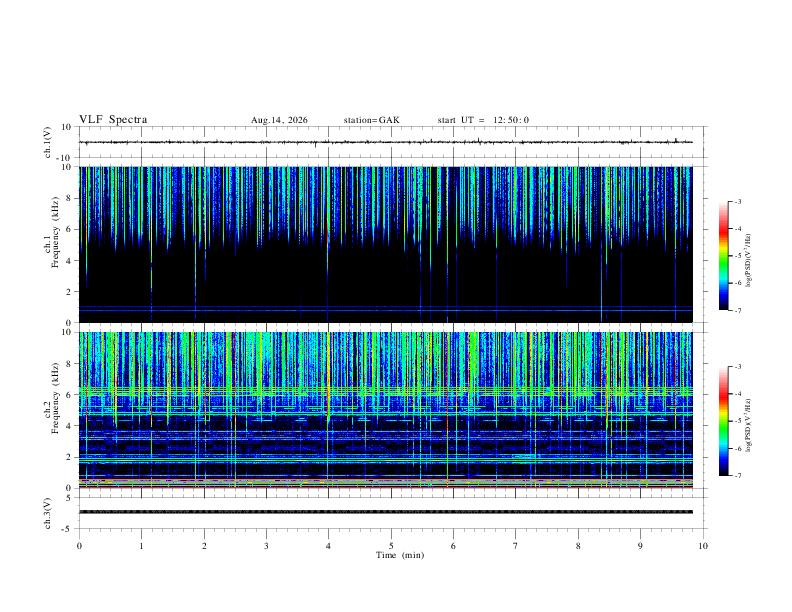Image resolution: width=792 pixels, height=612 pixels.
Task: Click the green 6 kHz band in ch.2 spectrogram
Action: coord(385,391)
